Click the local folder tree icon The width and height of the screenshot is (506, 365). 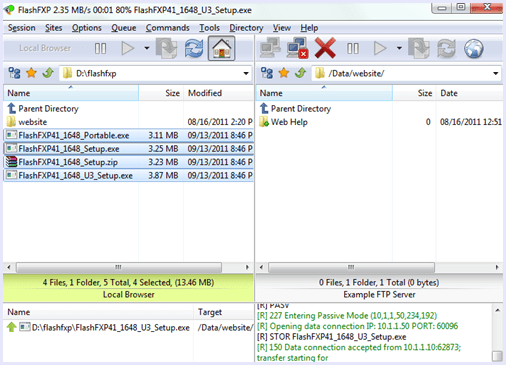14,73
